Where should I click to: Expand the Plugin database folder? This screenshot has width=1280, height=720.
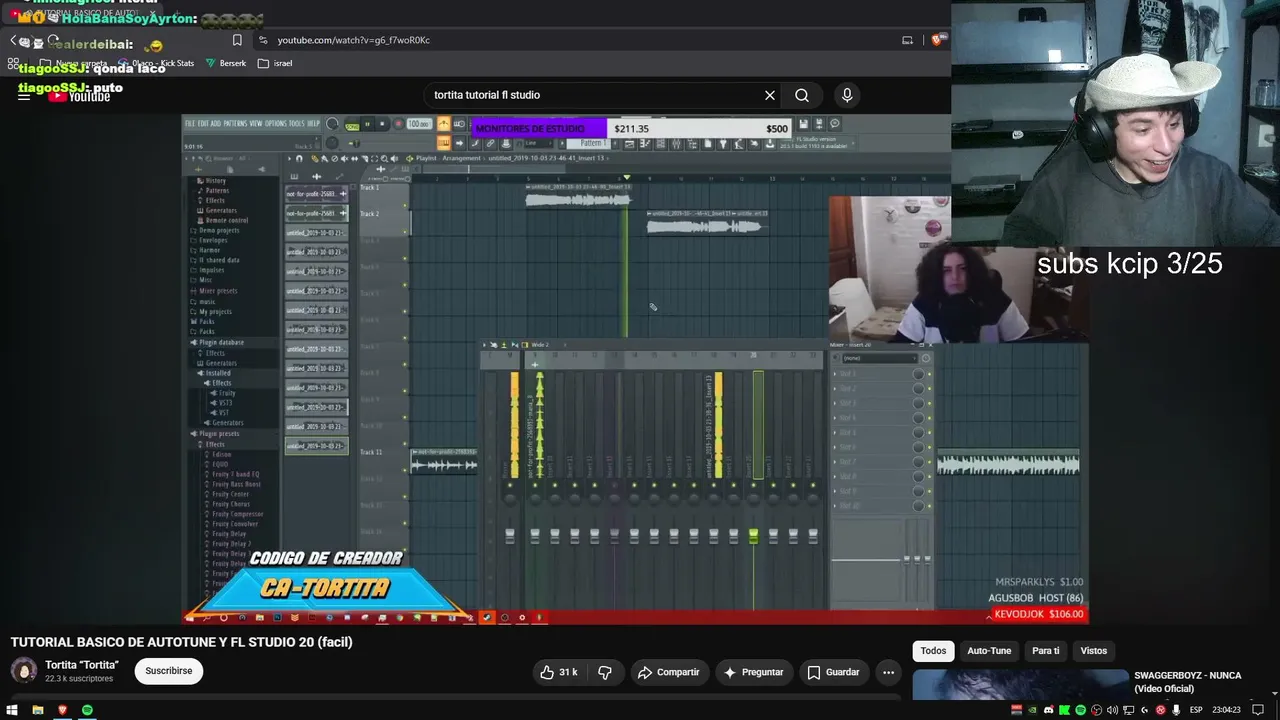pos(220,342)
